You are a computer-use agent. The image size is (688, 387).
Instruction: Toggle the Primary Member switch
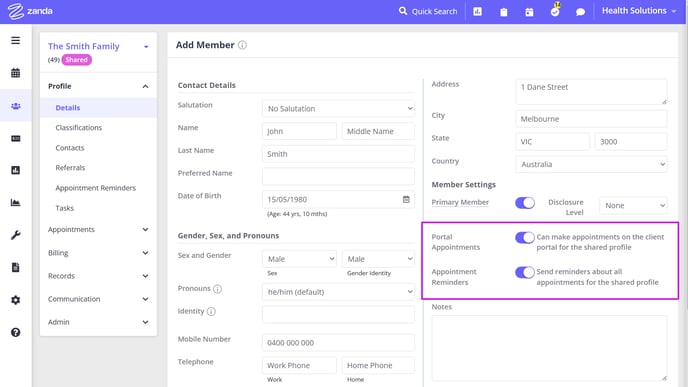point(525,203)
